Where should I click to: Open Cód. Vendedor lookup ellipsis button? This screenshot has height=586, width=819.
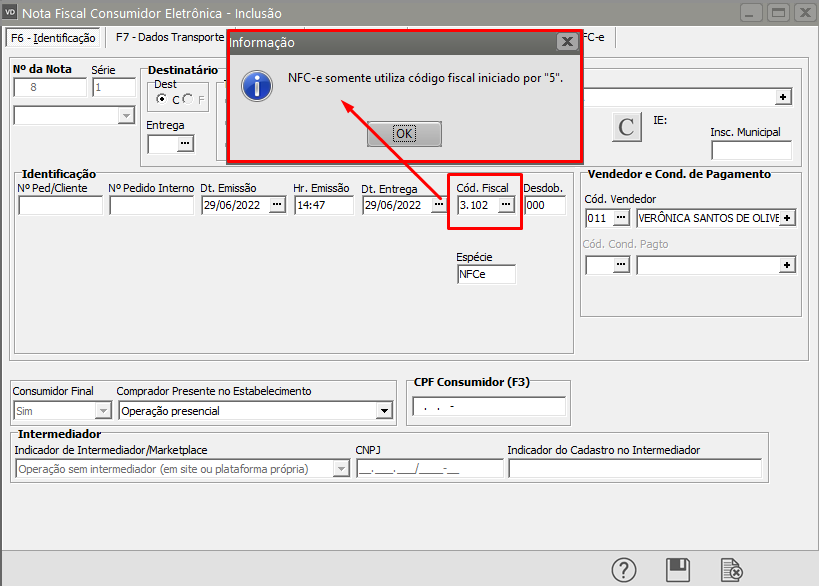point(621,217)
